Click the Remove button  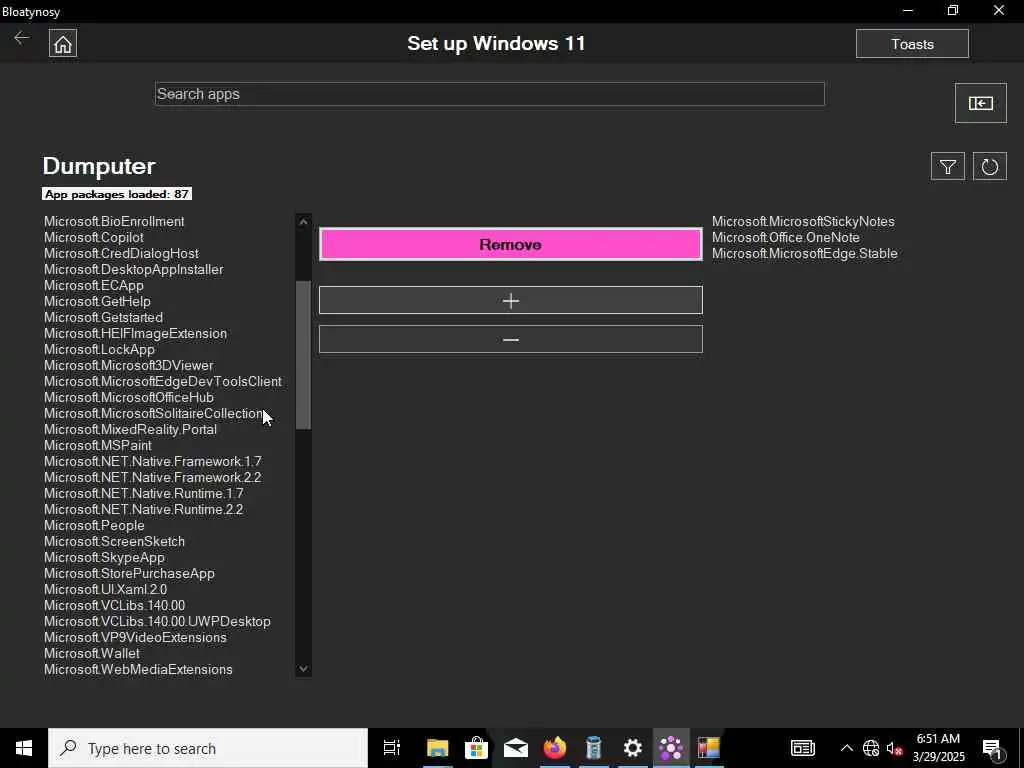[511, 244]
